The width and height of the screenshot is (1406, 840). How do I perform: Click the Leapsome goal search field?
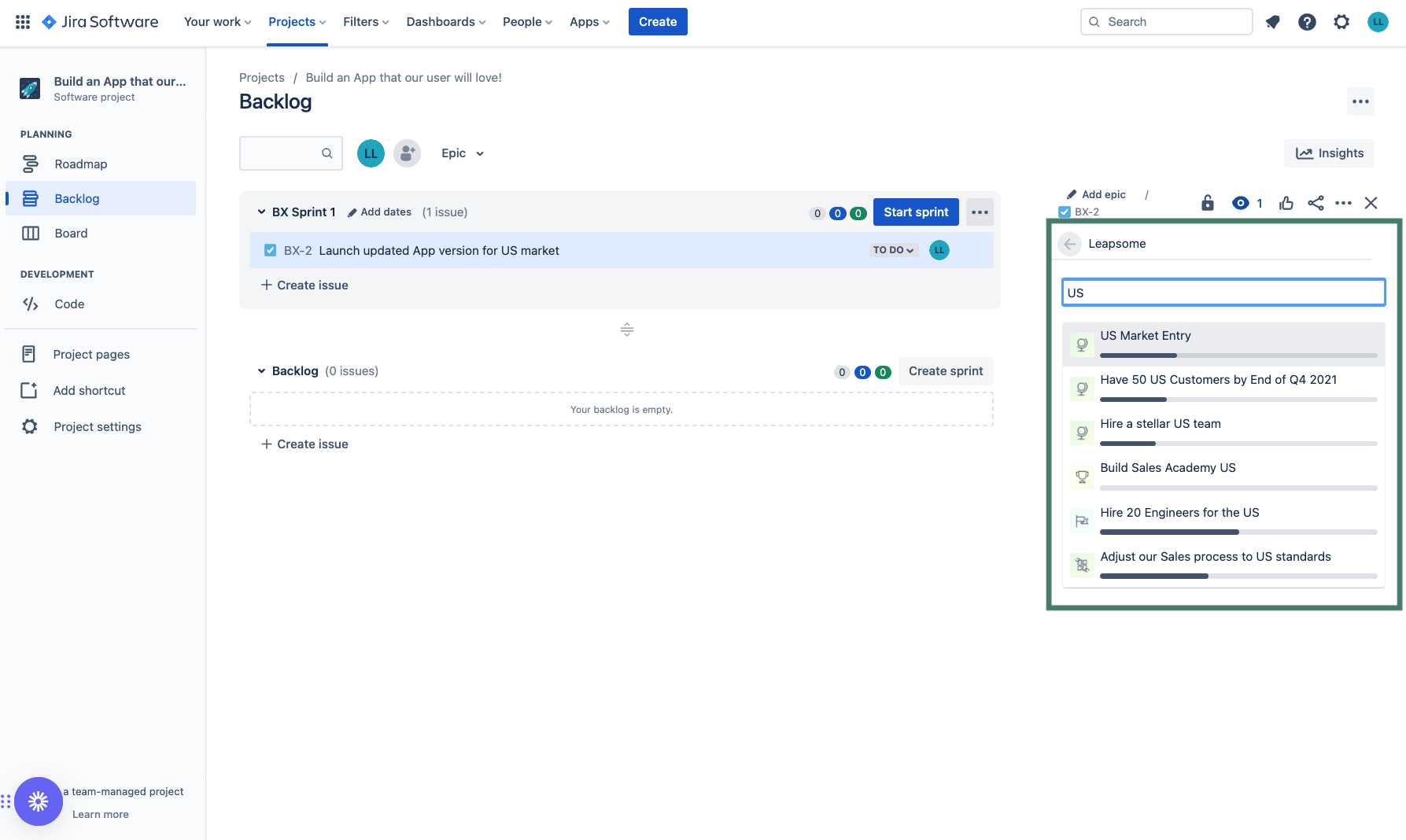1223,293
